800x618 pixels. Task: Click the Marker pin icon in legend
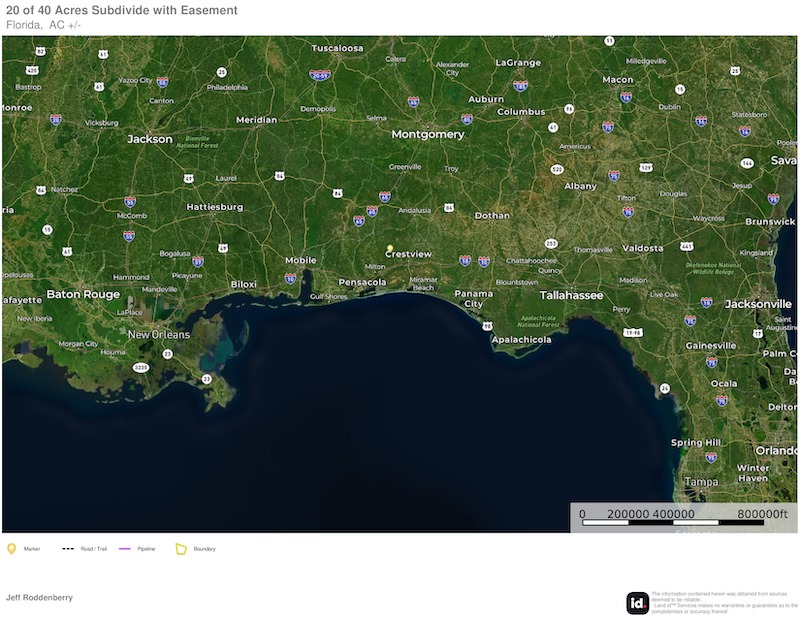pyautogui.click(x=12, y=548)
